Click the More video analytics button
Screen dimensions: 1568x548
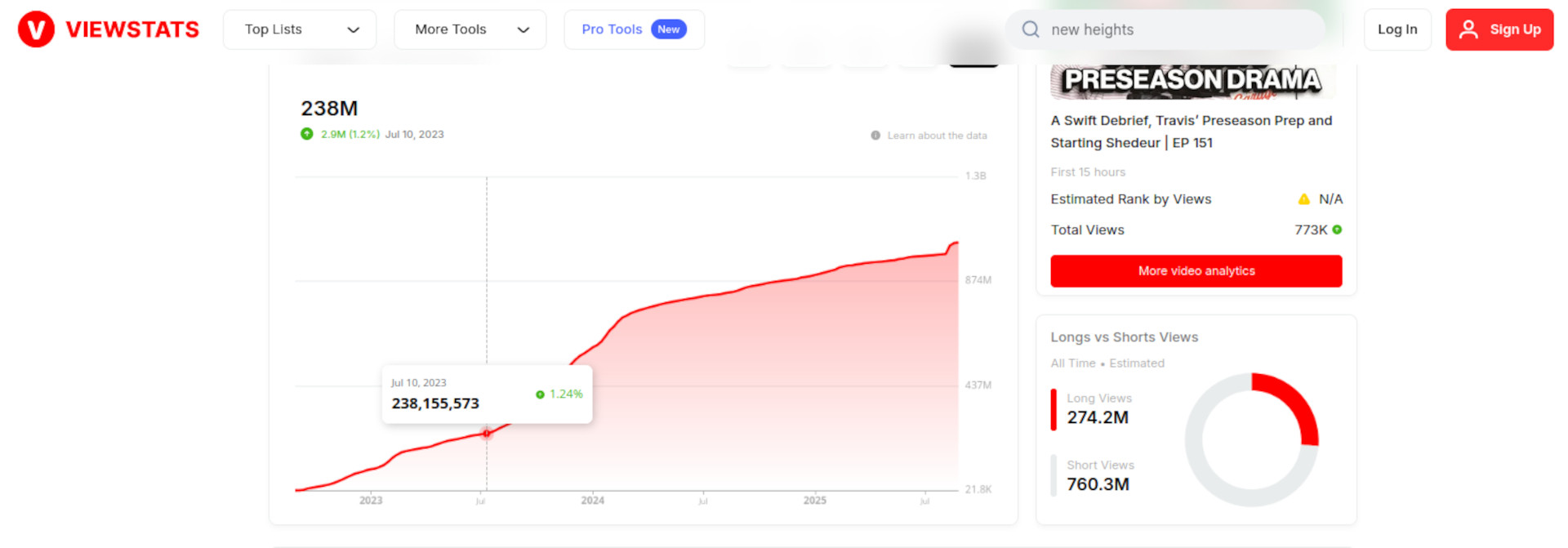tap(1196, 271)
